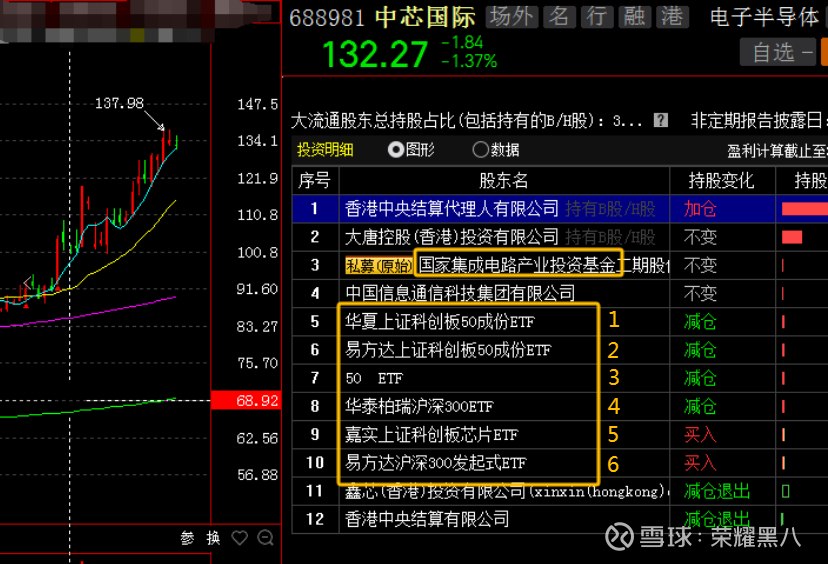828x564 pixels.
Task: Click the 换 button below the chart
Action: [213, 538]
